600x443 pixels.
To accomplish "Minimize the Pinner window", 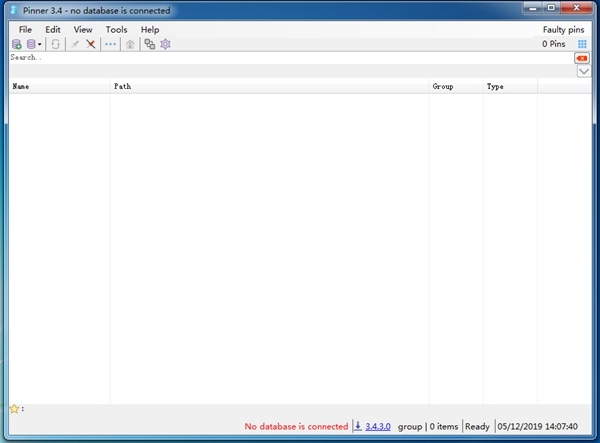I will tap(533, 8).
